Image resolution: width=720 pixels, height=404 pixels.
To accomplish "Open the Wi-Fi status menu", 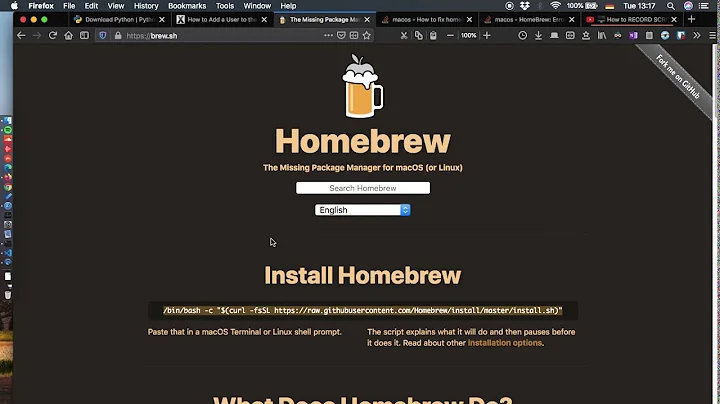I will 555,6.
